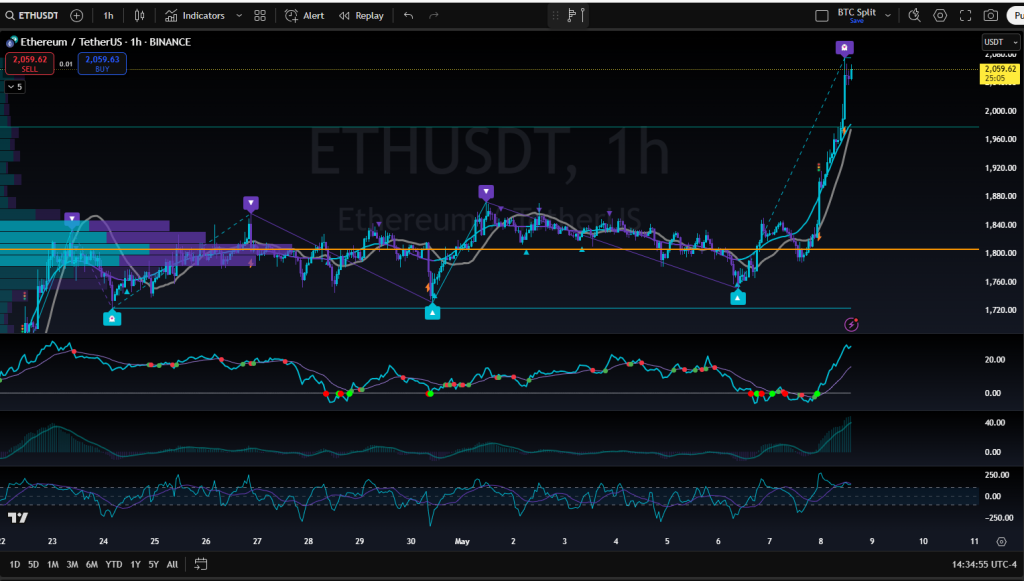Click the red SELL 2,059.62 button

coord(30,63)
